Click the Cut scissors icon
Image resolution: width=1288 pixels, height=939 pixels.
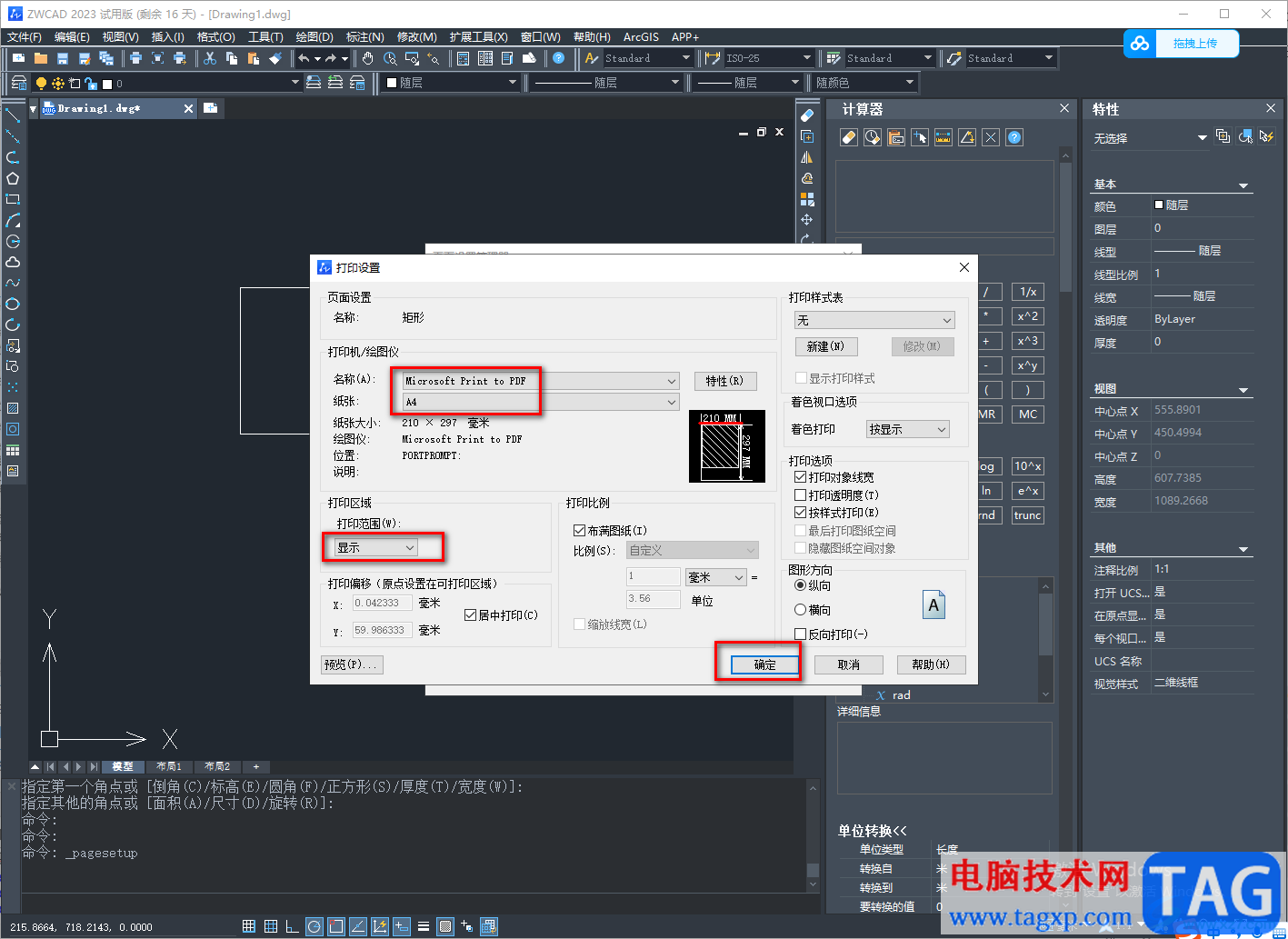(x=210, y=58)
